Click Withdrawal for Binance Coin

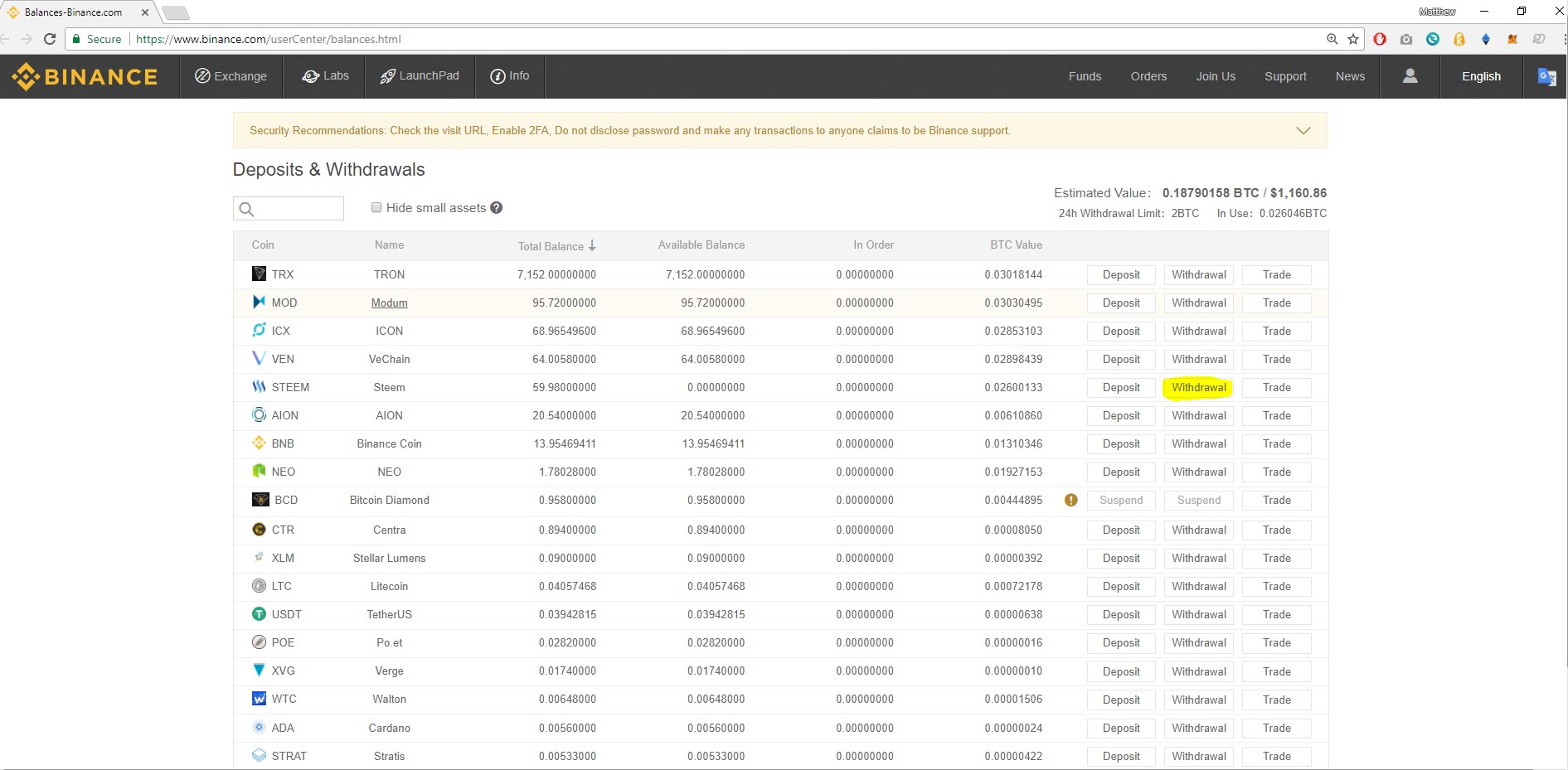pyautogui.click(x=1199, y=443)
